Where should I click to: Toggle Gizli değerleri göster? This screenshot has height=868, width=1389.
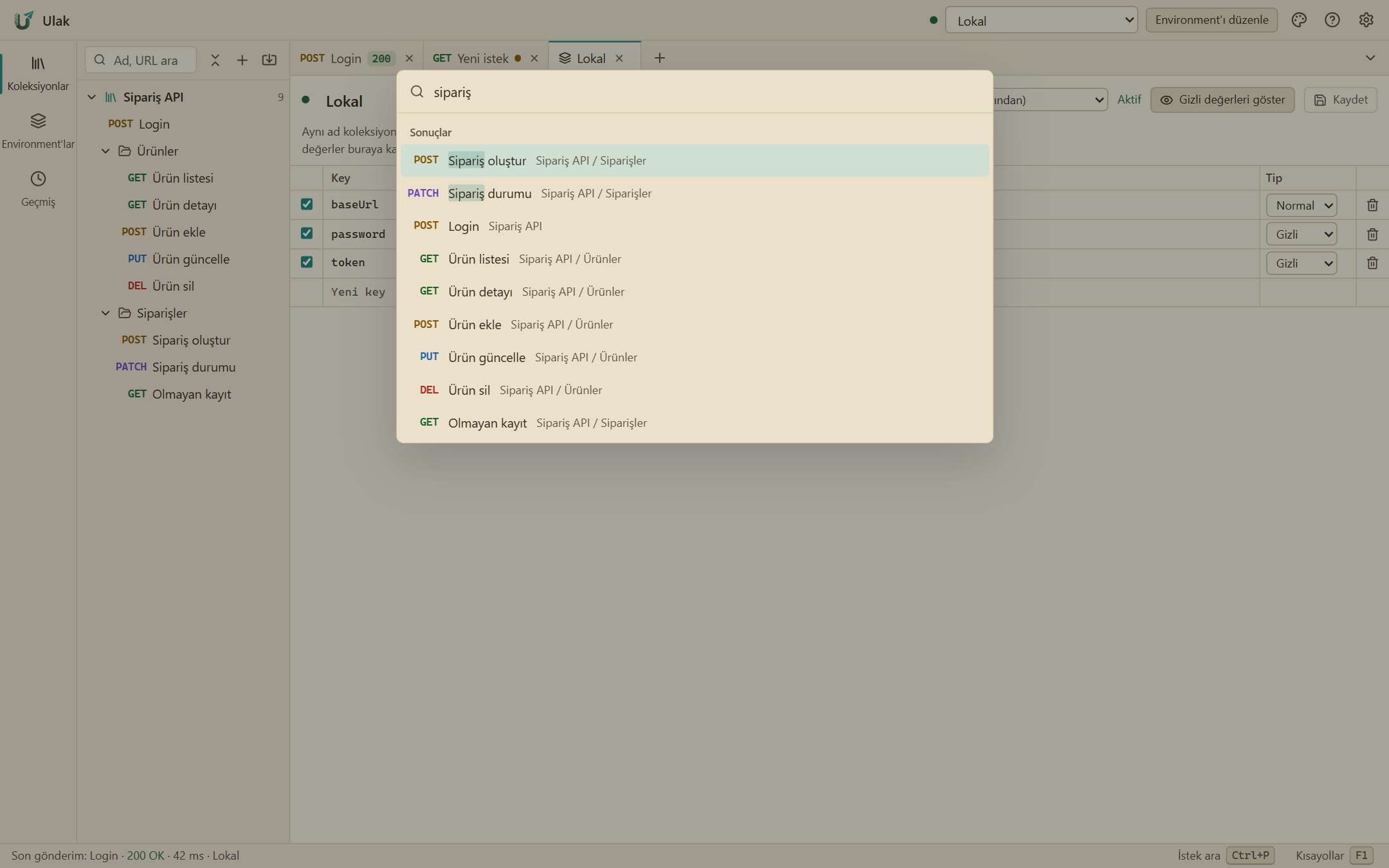(1222, 100)
